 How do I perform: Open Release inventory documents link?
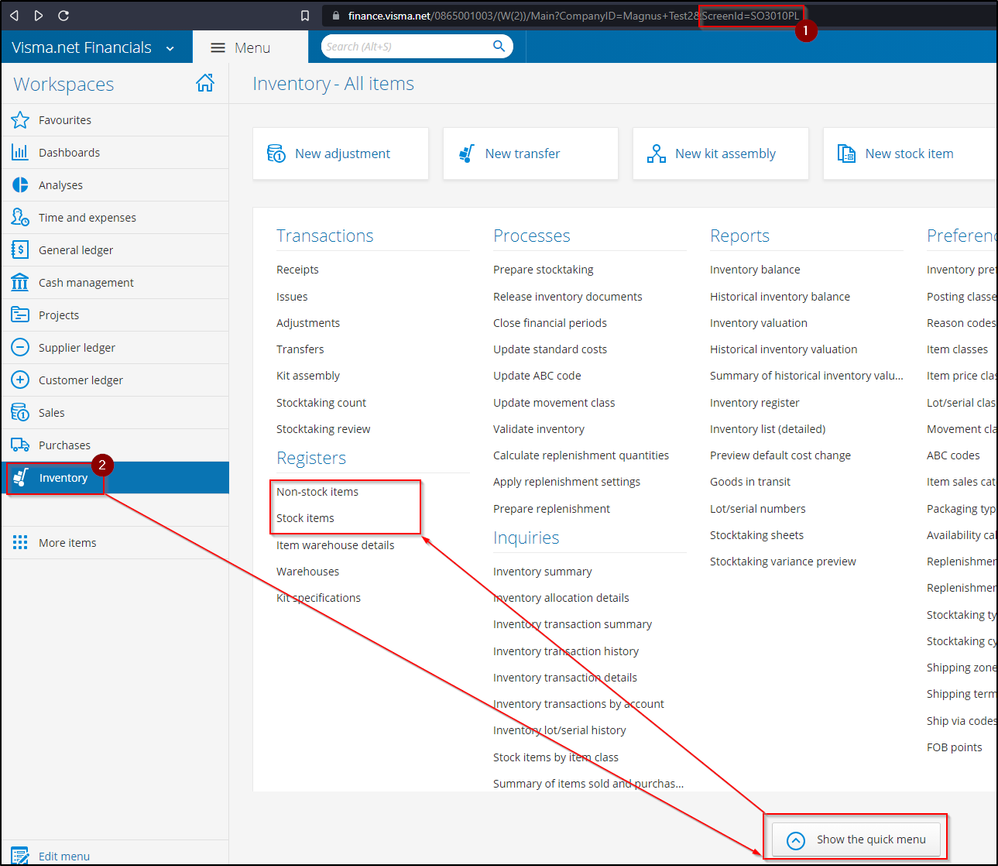click(x=567, y=297)
